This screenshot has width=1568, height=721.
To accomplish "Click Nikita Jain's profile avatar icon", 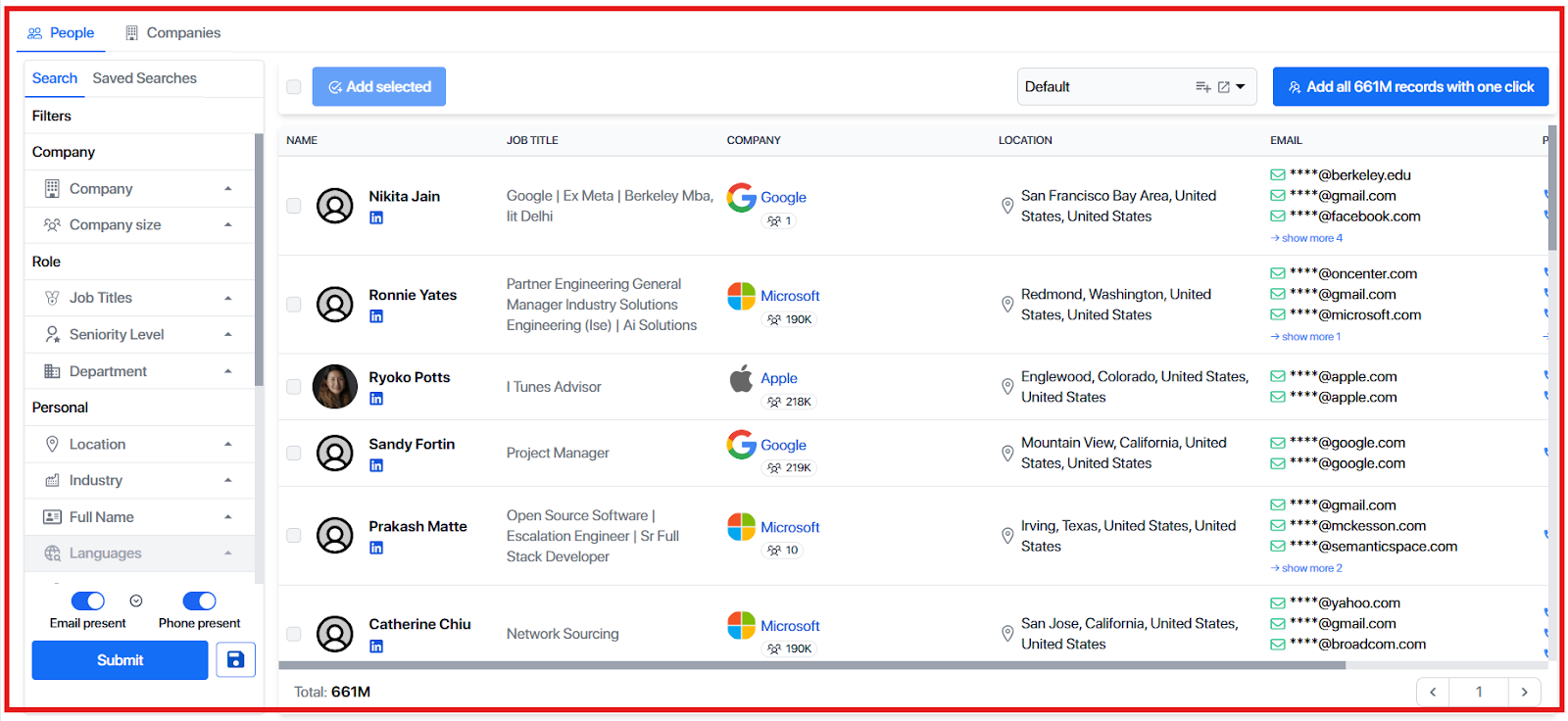I will pyautogui.click(x=335, y=207).
